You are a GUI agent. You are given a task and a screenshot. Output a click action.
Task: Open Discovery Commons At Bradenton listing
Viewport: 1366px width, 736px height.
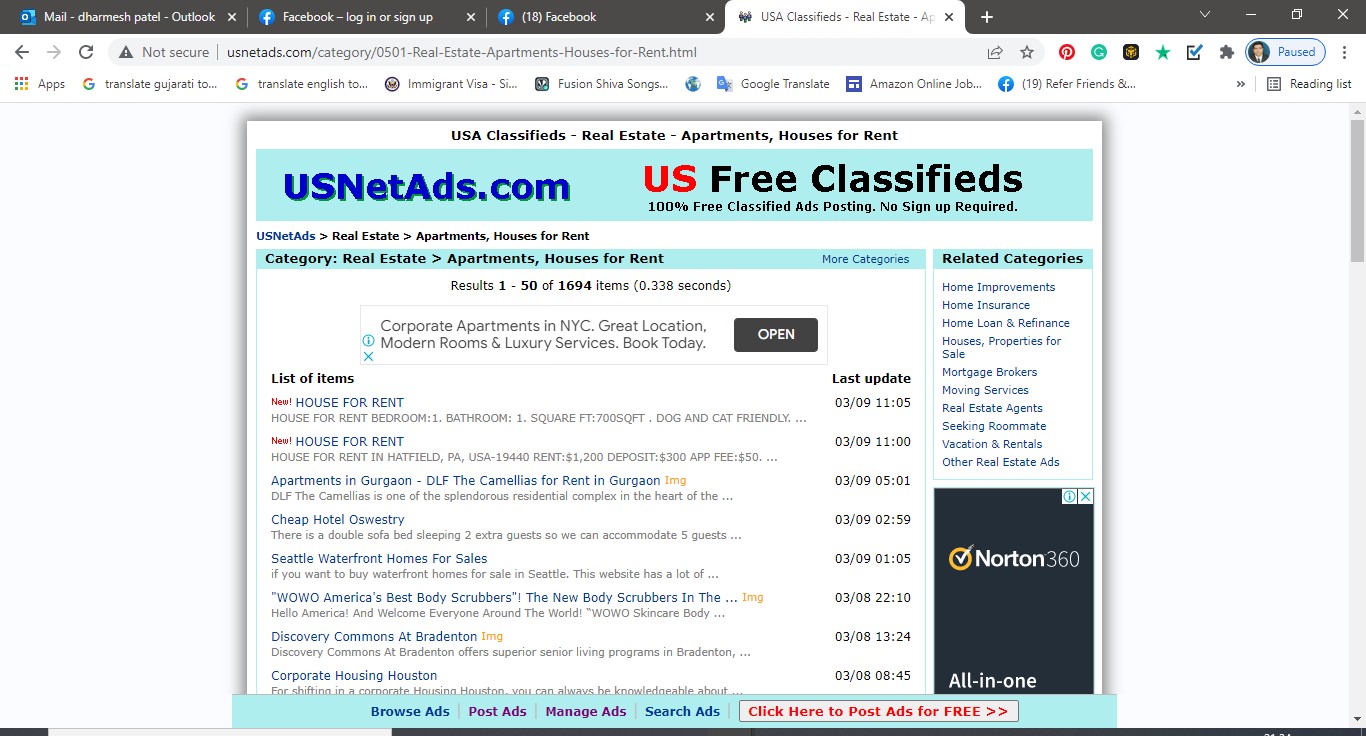374,636
